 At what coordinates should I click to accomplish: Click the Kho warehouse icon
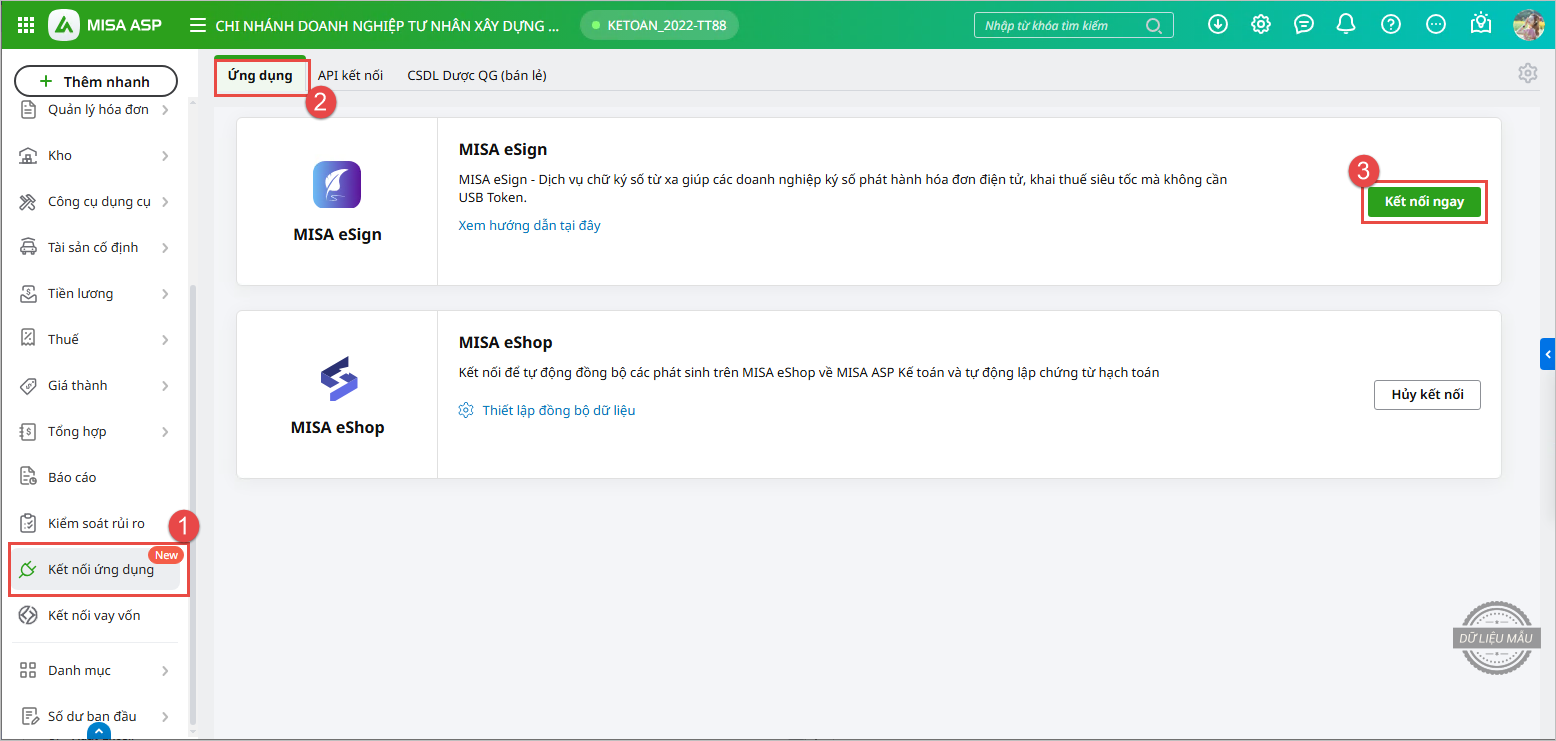(x=28, y=156)
